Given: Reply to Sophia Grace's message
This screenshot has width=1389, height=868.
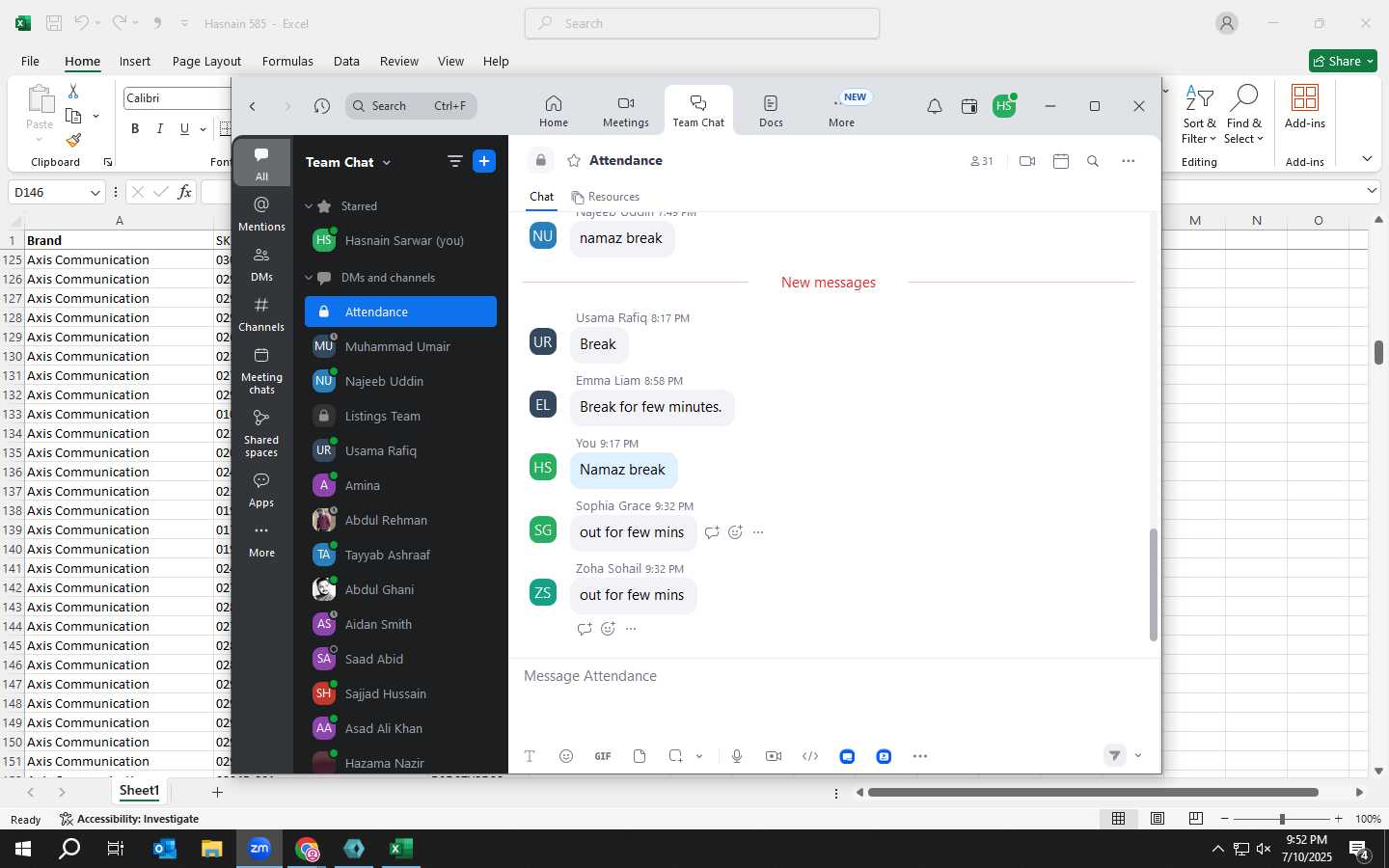Looking at the screenshot, I should point(712,532).
